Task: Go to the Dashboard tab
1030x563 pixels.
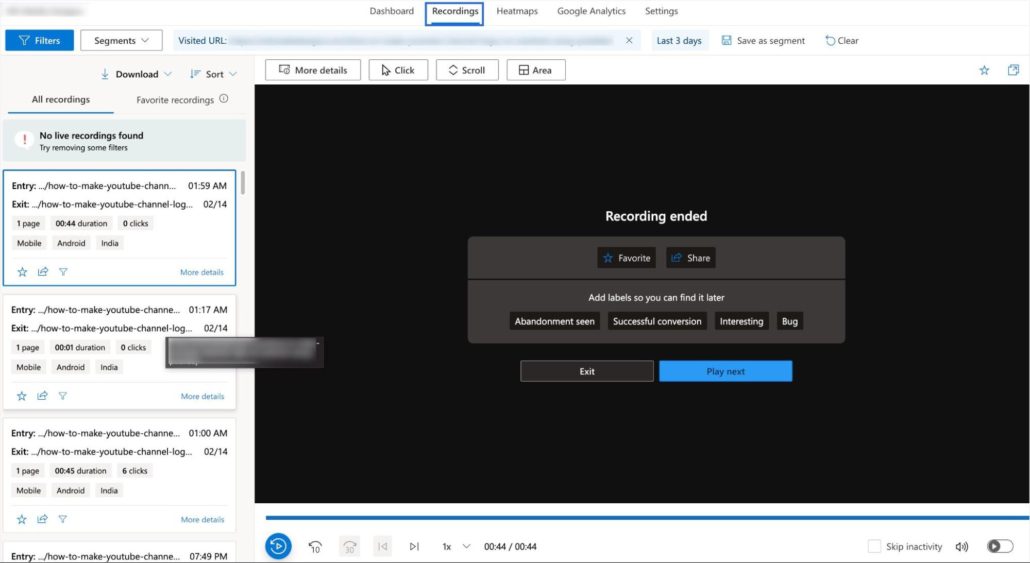Action: click(x=392, y=11)
